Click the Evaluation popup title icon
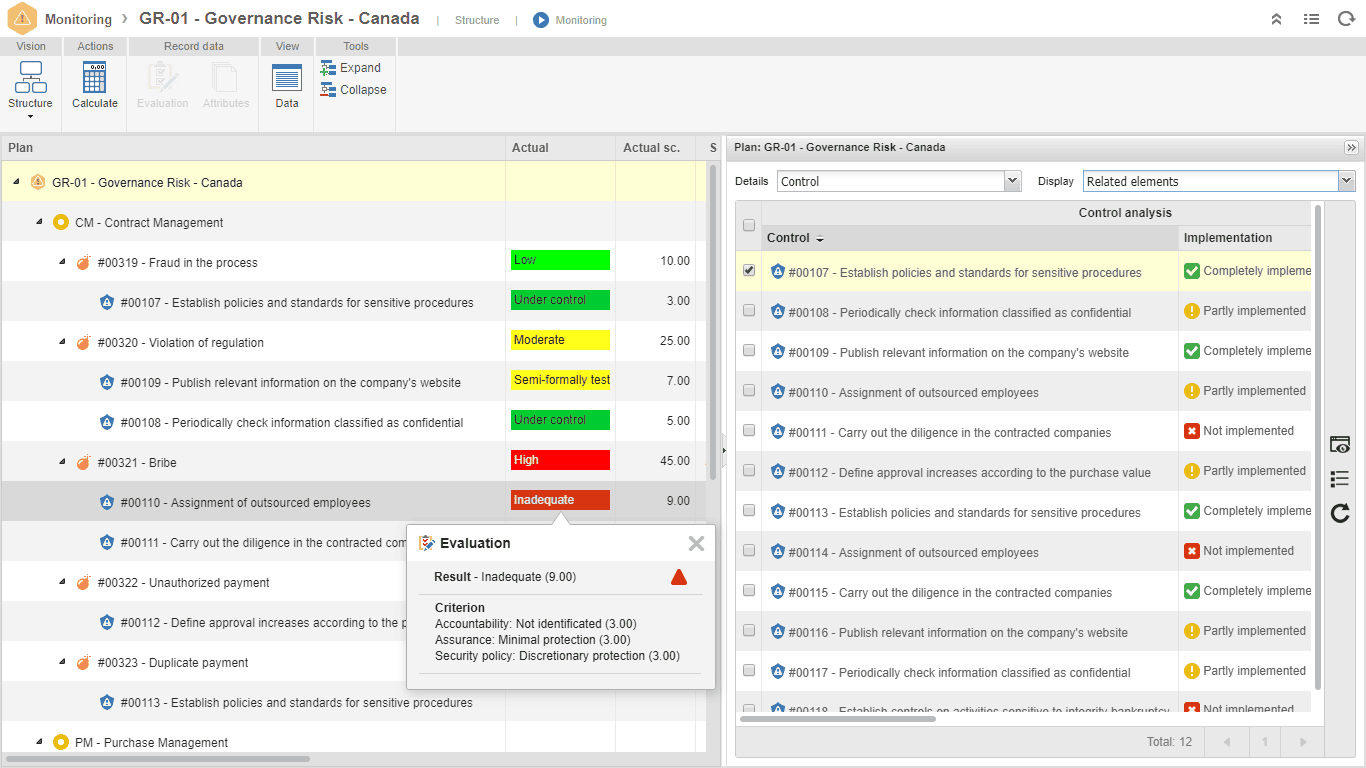 click(x=427, y=543)
